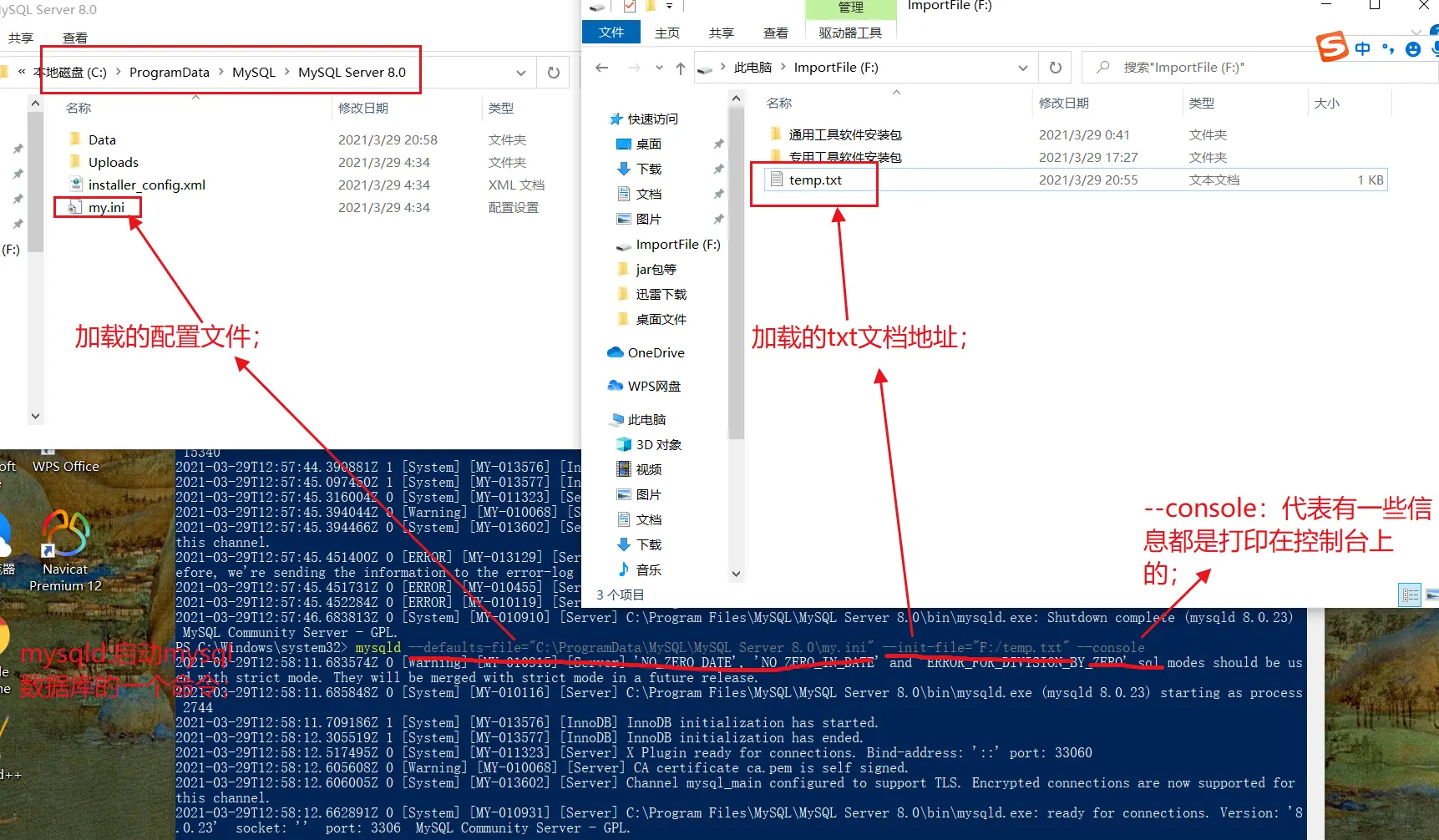1439x840 pixels.
Task: Open recent locations dropdown in ImportFile window
Action: click(x=659, y=68)
